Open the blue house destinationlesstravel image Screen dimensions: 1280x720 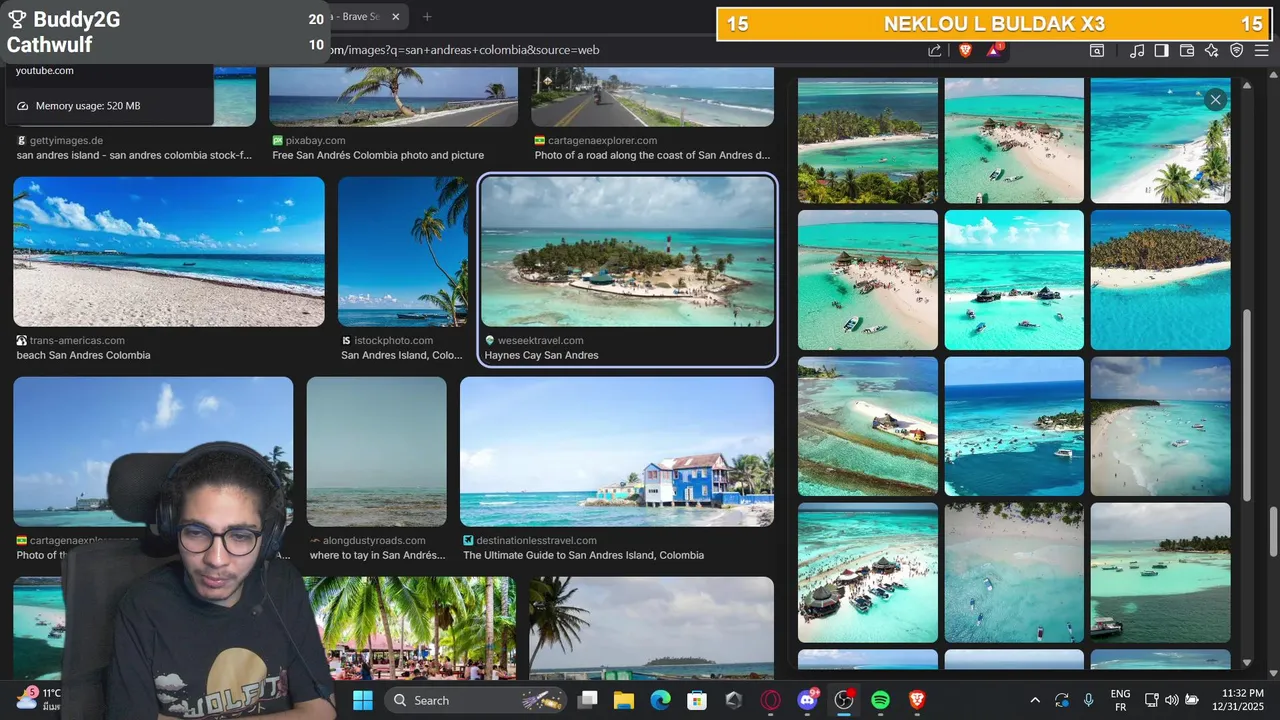tap(617, 451)
